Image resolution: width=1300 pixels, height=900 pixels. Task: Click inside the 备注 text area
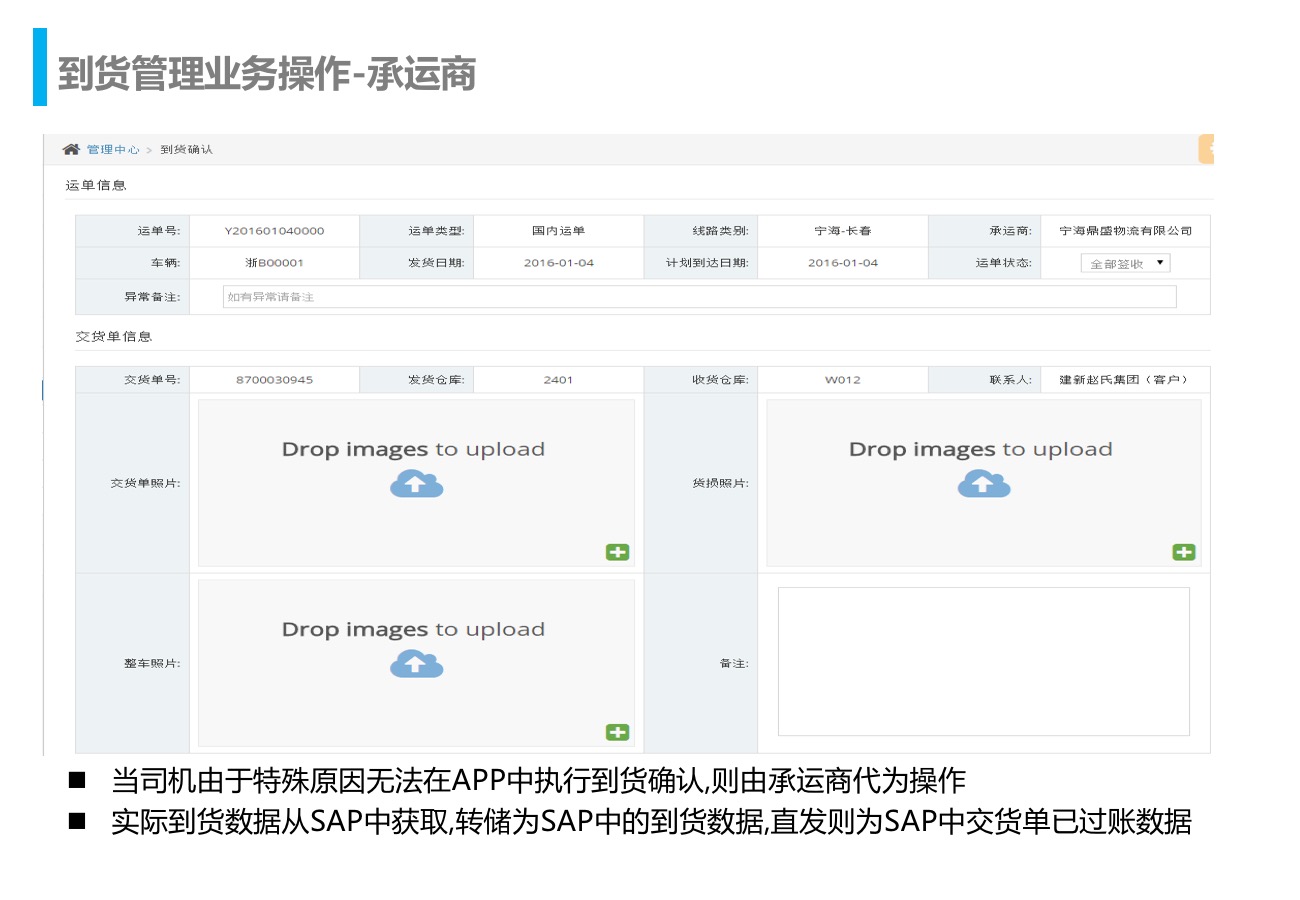pyautogui.click(x=983, y=661)
